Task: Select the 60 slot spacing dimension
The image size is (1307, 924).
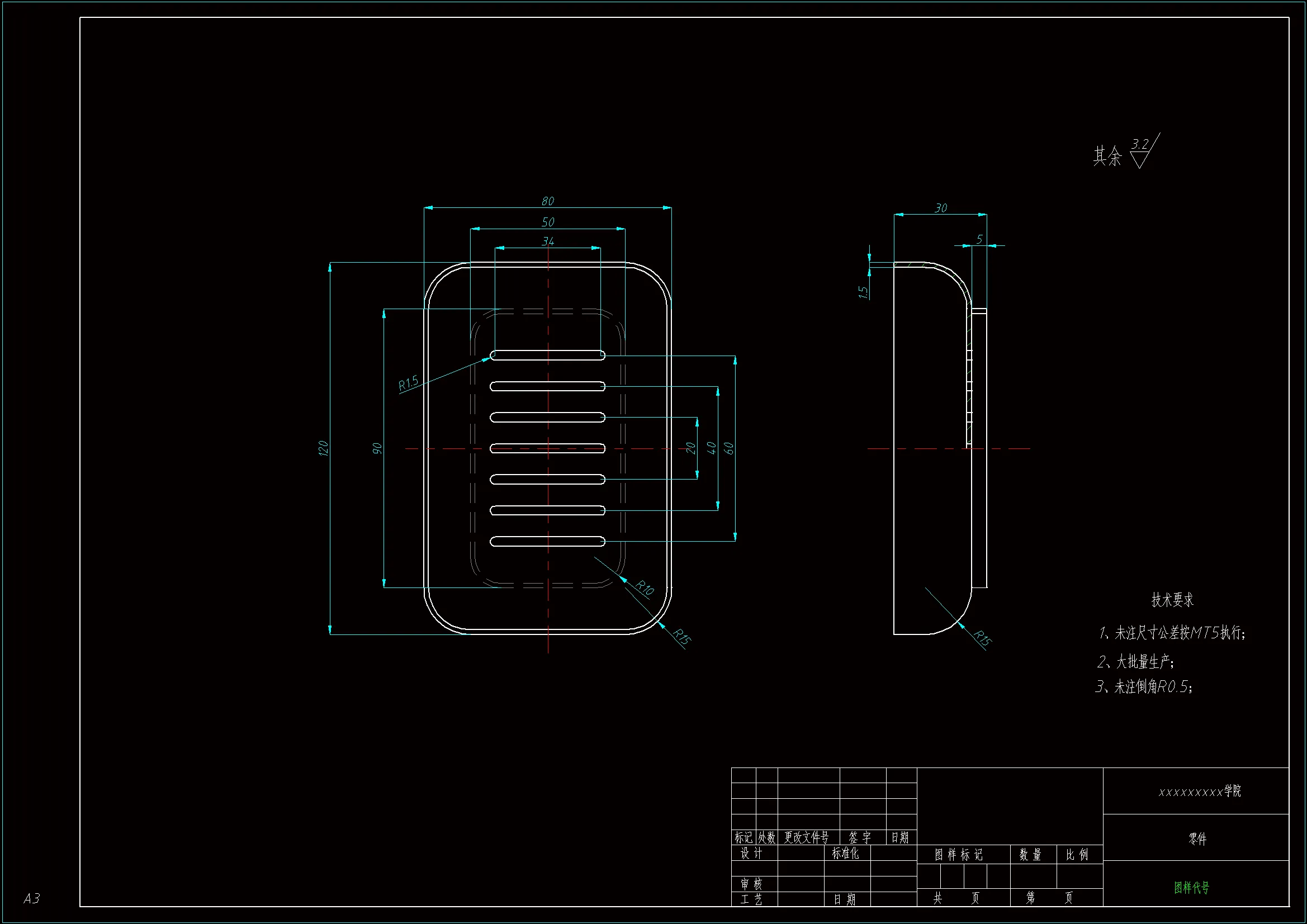Action: click(x=728, y=448)
